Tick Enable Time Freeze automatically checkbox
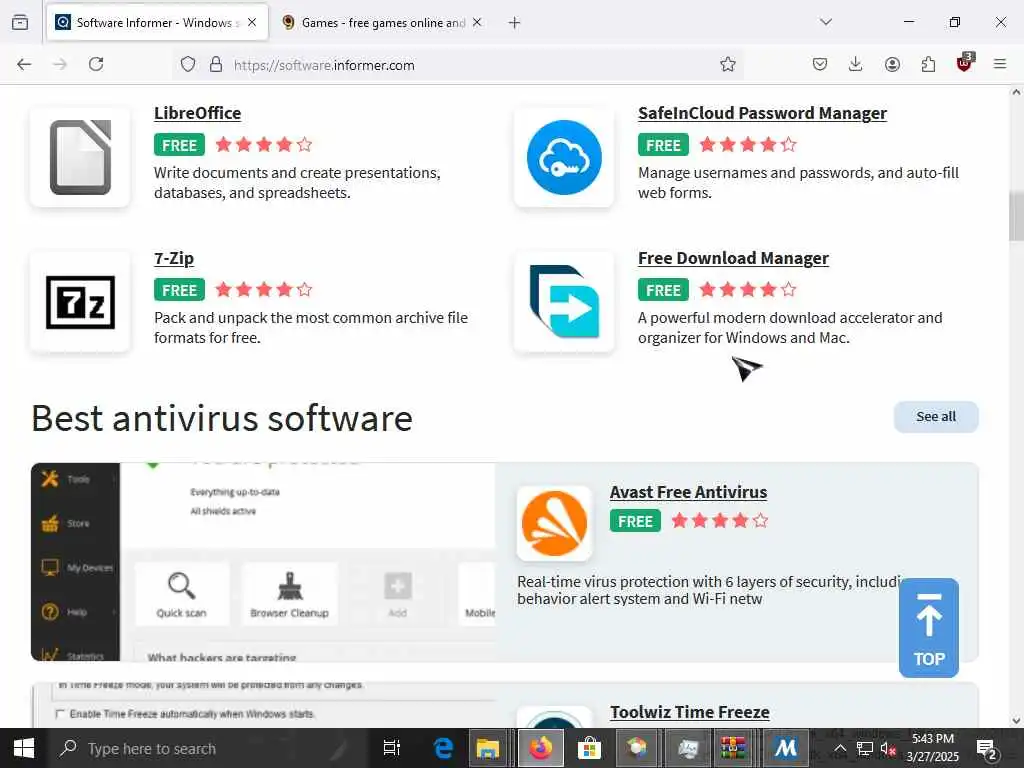The height and width of the screenshot is (768, 1024). click(60, 714)
